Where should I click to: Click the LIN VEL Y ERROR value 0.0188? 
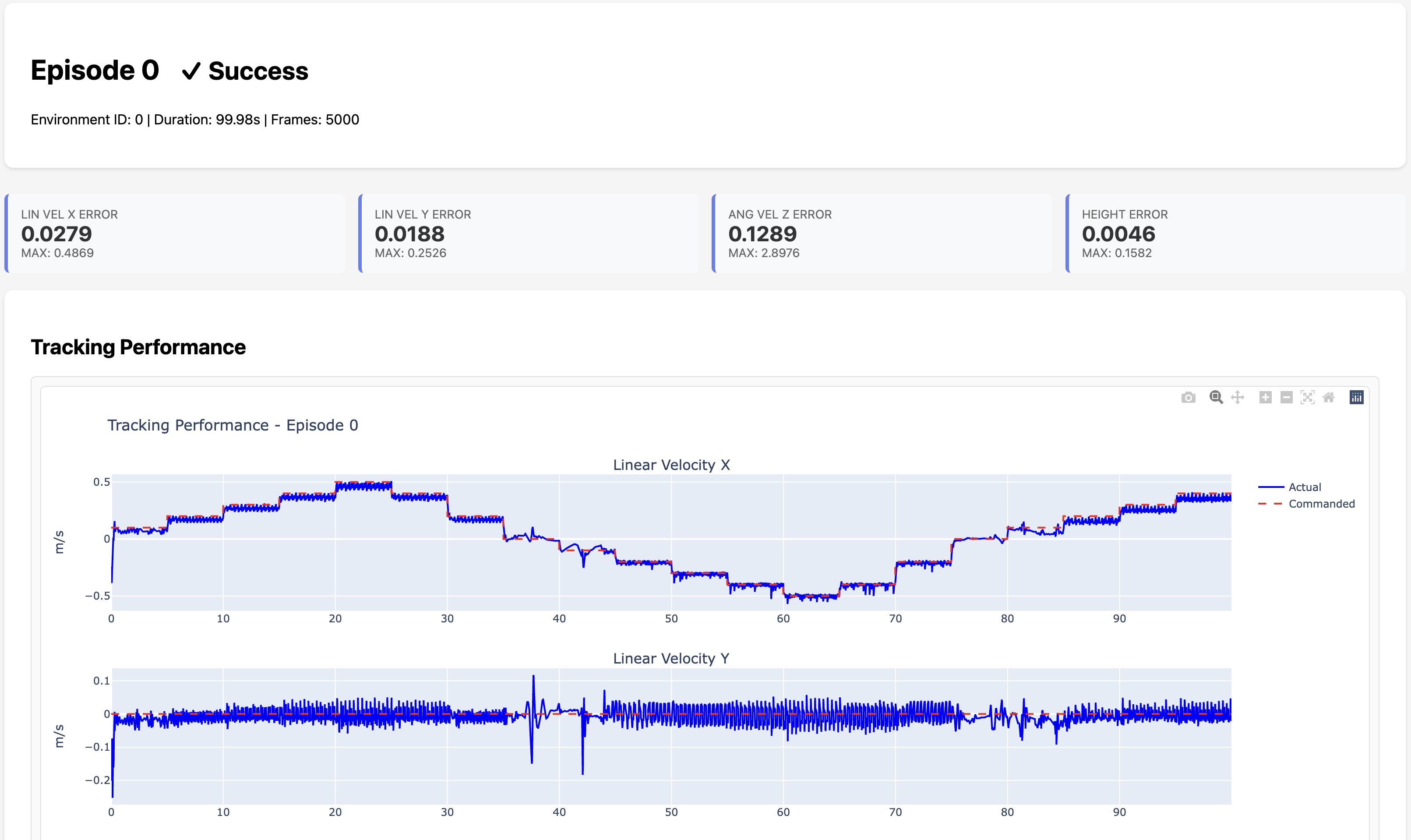tap(410, 234)
